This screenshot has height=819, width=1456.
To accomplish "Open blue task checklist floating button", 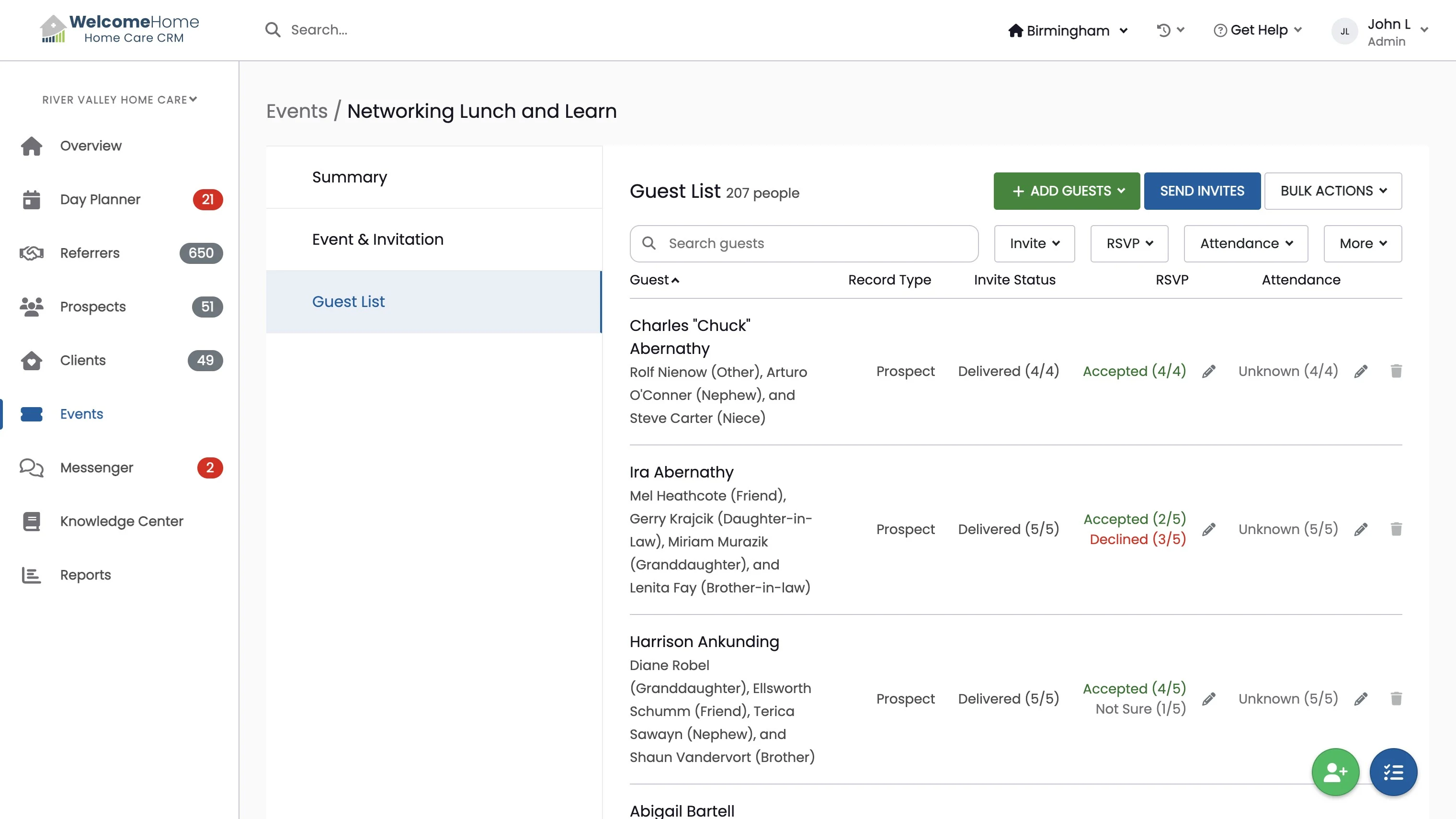I will click(x=1393, y=772).
